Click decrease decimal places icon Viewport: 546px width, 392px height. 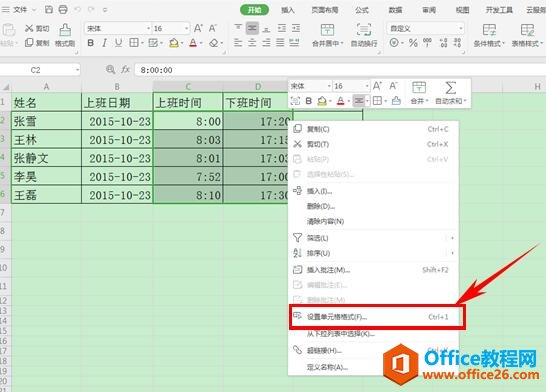[458, 43]
